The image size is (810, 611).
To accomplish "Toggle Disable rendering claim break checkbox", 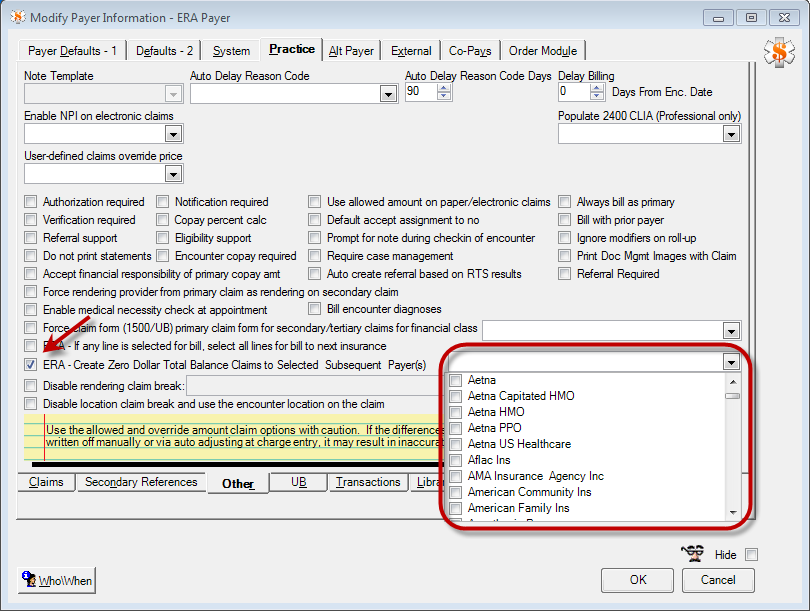I will pos(31,386).
